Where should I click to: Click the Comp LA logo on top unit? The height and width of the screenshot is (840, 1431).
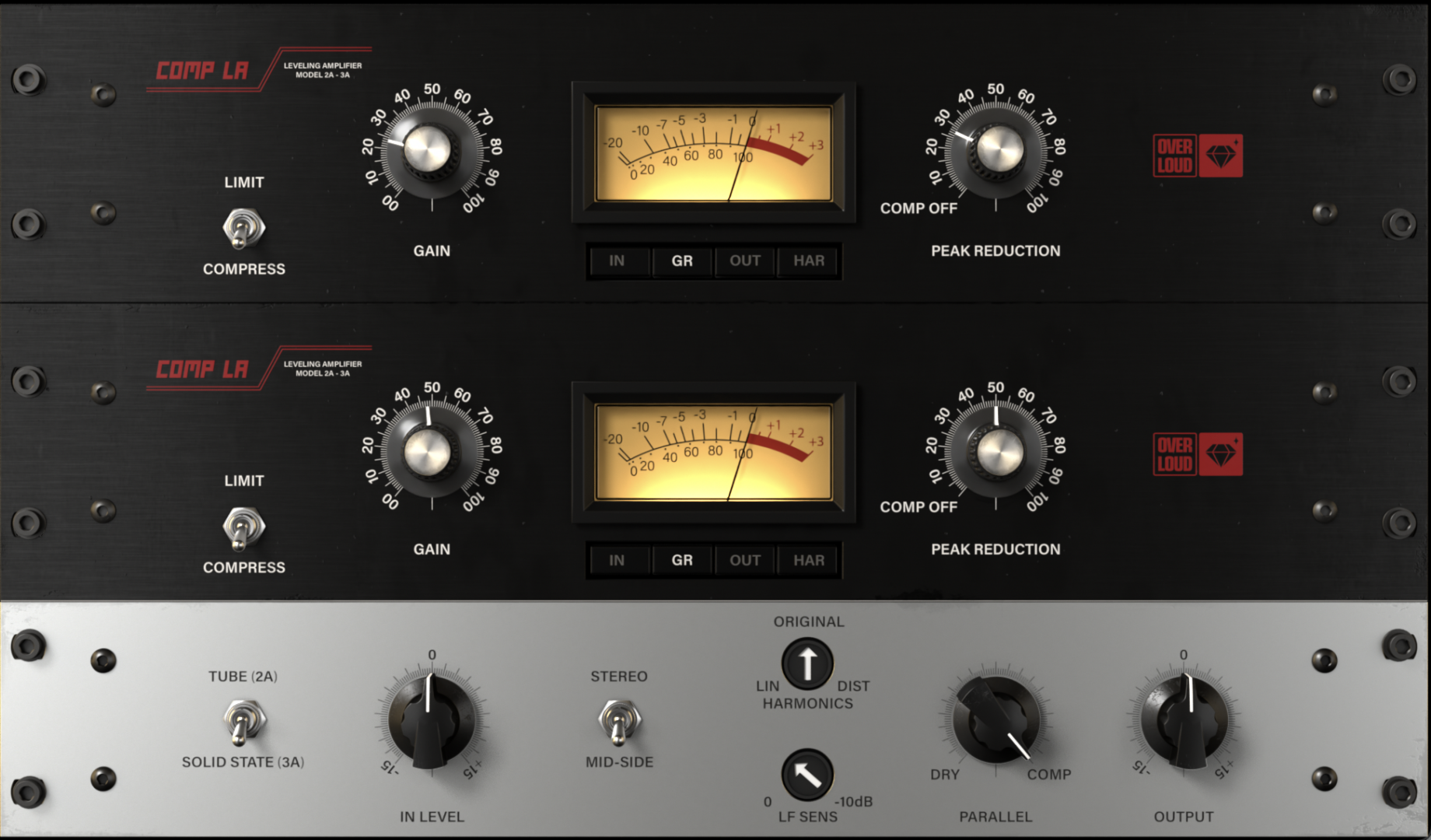coord(203,72)
